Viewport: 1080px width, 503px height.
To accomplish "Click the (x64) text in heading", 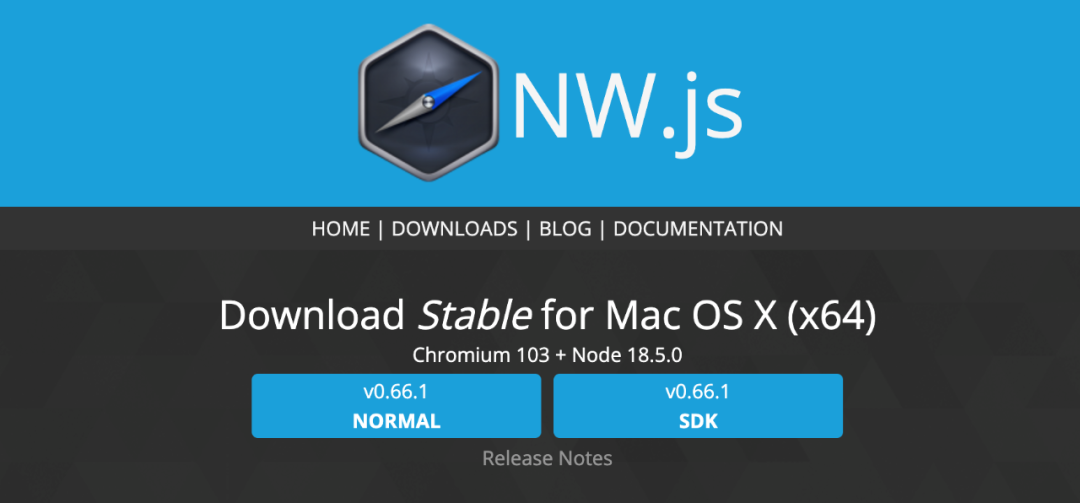I will tap(834, 318).
